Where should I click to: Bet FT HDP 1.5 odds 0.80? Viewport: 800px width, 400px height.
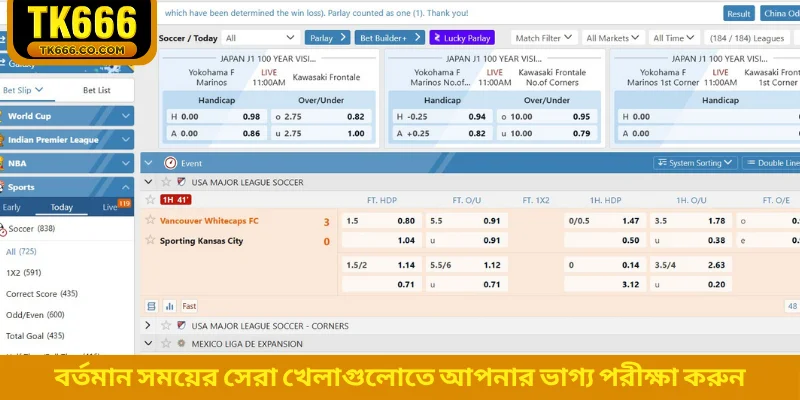point(381,221)
